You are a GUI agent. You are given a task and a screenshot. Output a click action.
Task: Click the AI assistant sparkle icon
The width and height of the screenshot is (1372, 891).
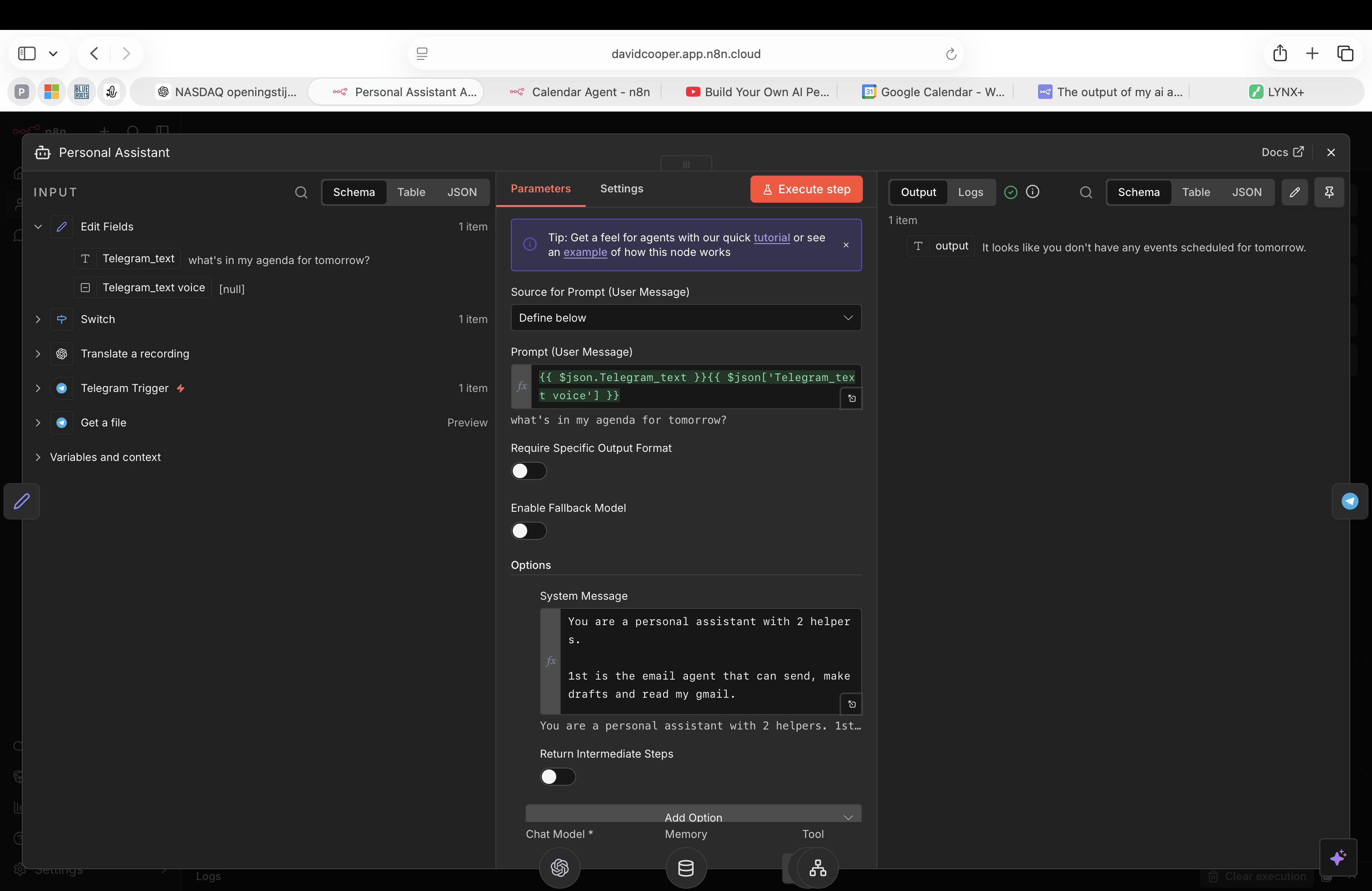point(1338,857)
